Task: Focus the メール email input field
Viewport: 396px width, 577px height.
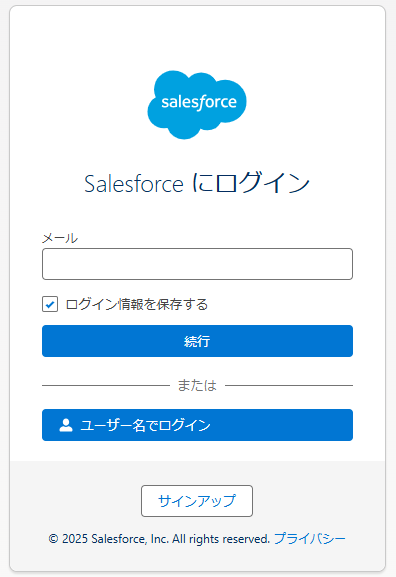Action: [197, 264]
